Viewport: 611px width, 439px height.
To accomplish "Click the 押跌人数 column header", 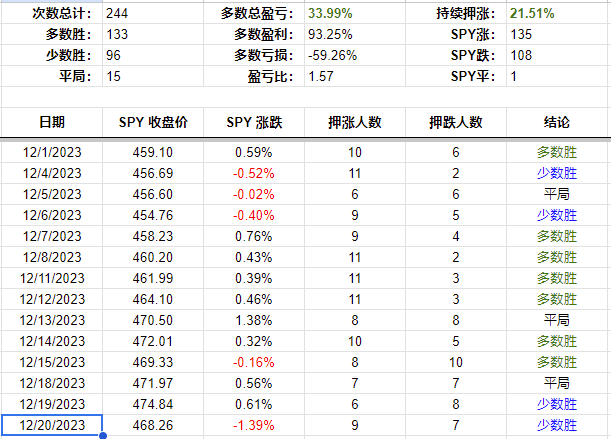I will (x=456, y=122).
